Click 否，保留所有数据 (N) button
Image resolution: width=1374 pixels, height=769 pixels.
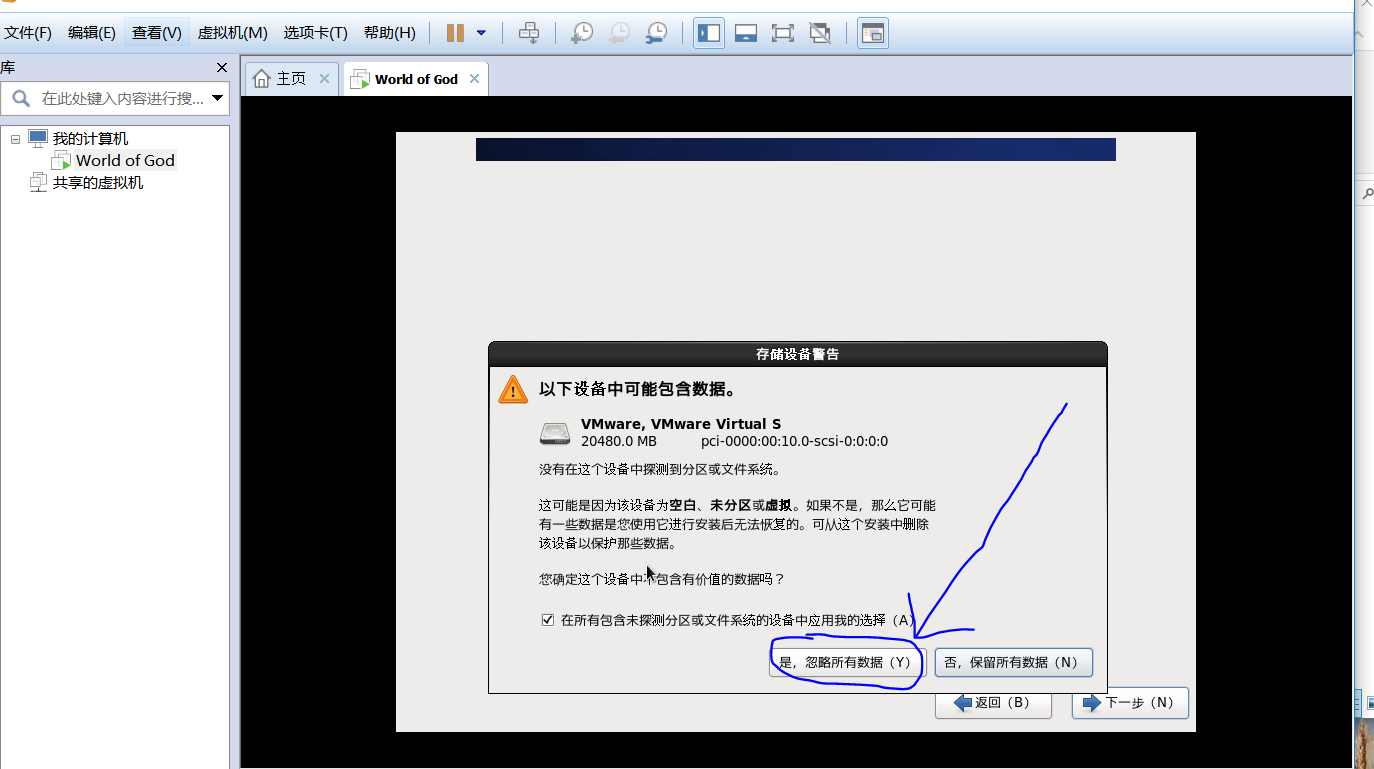(1013, 662)
